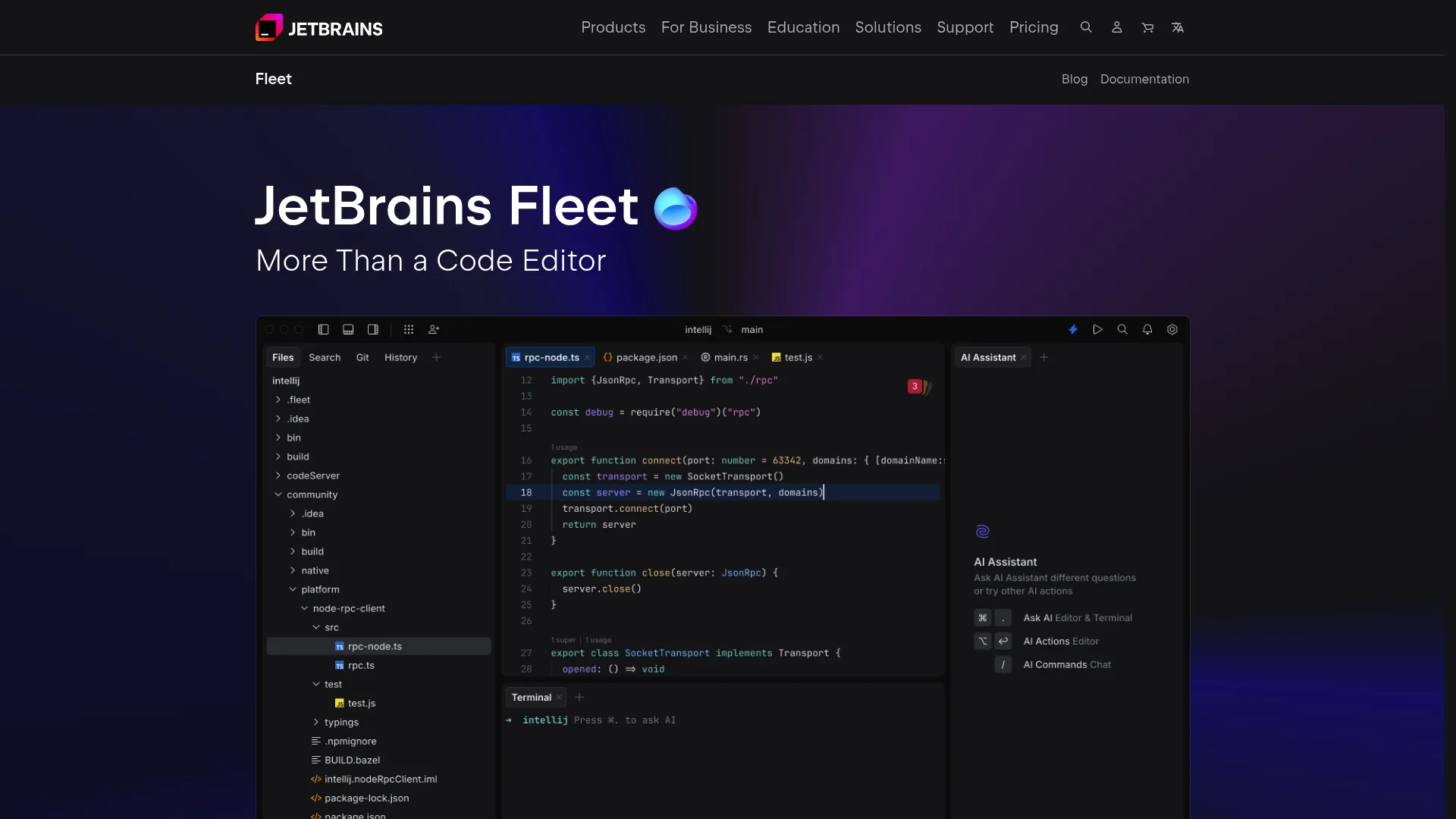Click the add collaborator icon
The height and width of the screenshot is (819, 1456).
pos(434,330)
